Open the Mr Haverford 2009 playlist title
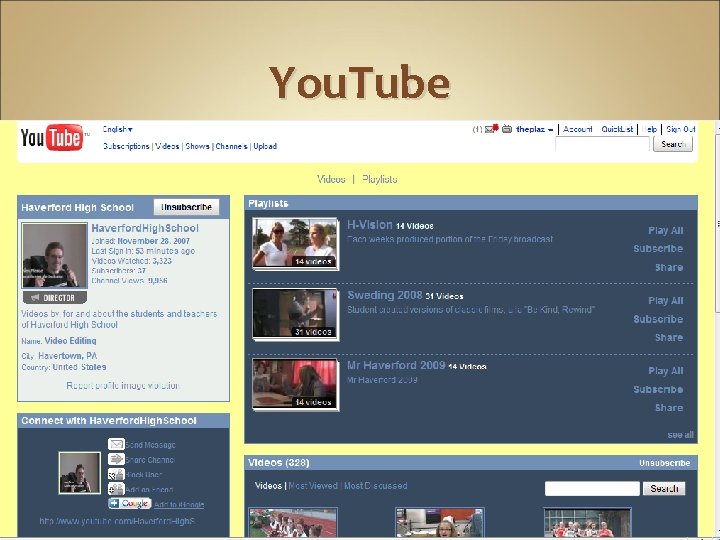 pyautogui.click(x=396, y=366)
